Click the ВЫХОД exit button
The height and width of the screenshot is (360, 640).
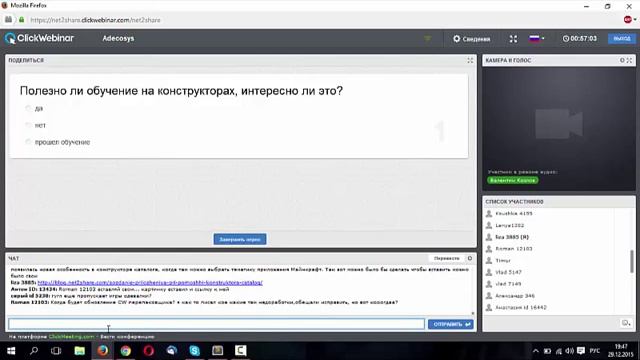click(x=622, y=38)
